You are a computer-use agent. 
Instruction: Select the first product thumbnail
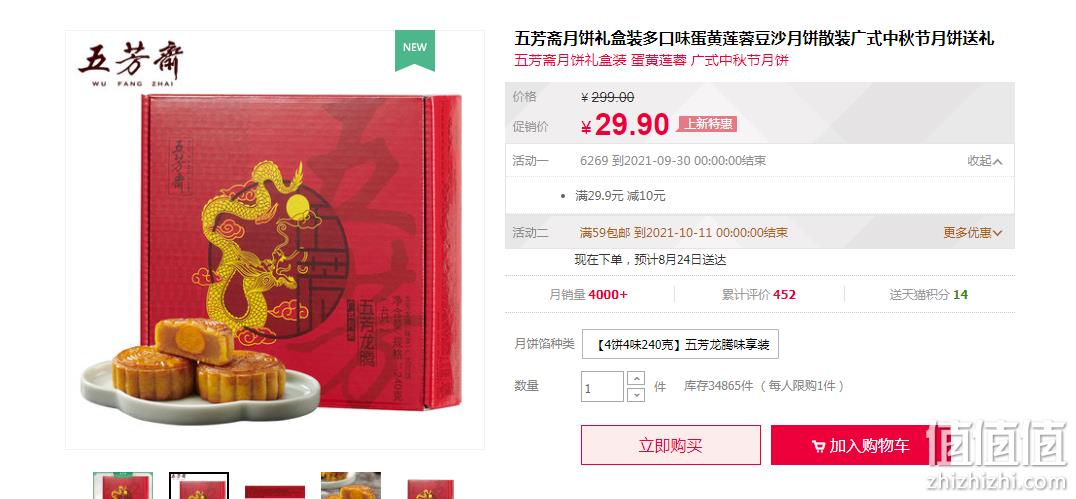pyautogui.click(x=123, y=485)
